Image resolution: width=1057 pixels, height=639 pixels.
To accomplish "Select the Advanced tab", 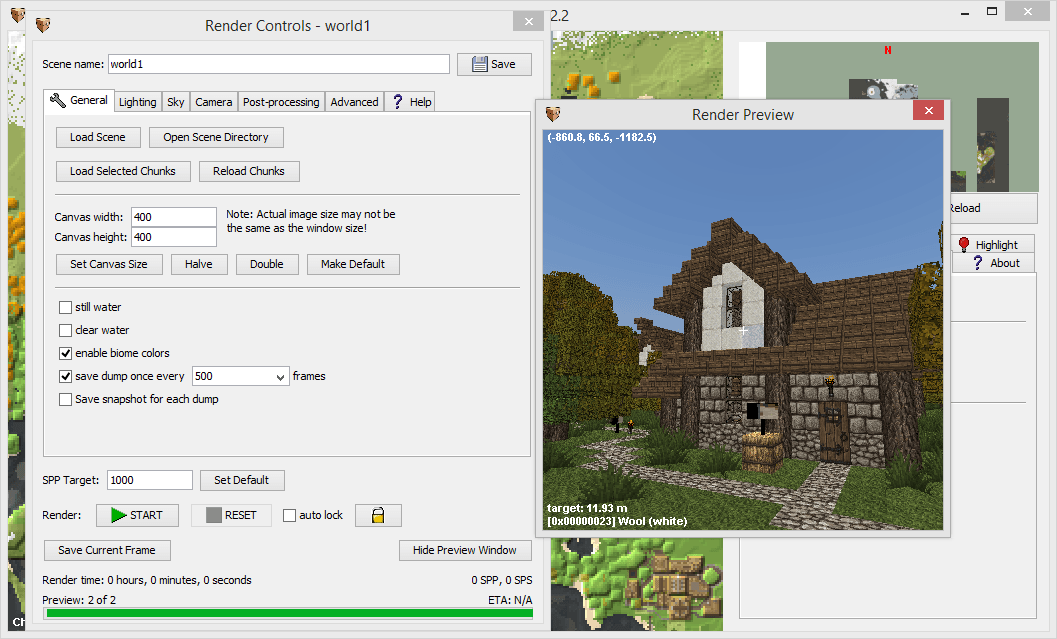I will pyautogui.click(x=355, y=102).
